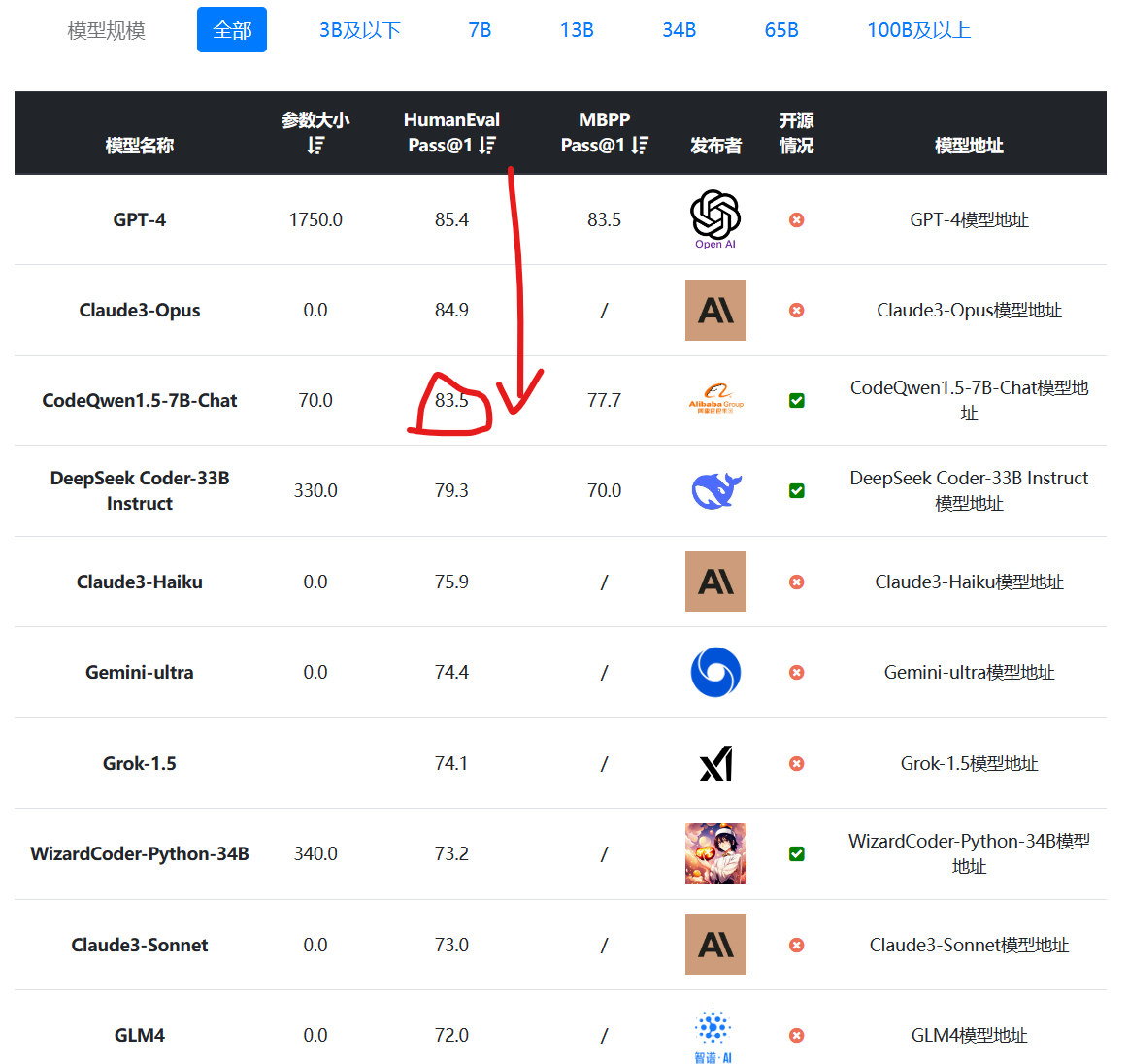Click the Gemini-ultra blue swirl publisher logo

pyautogui.click(x=715, y=672)
